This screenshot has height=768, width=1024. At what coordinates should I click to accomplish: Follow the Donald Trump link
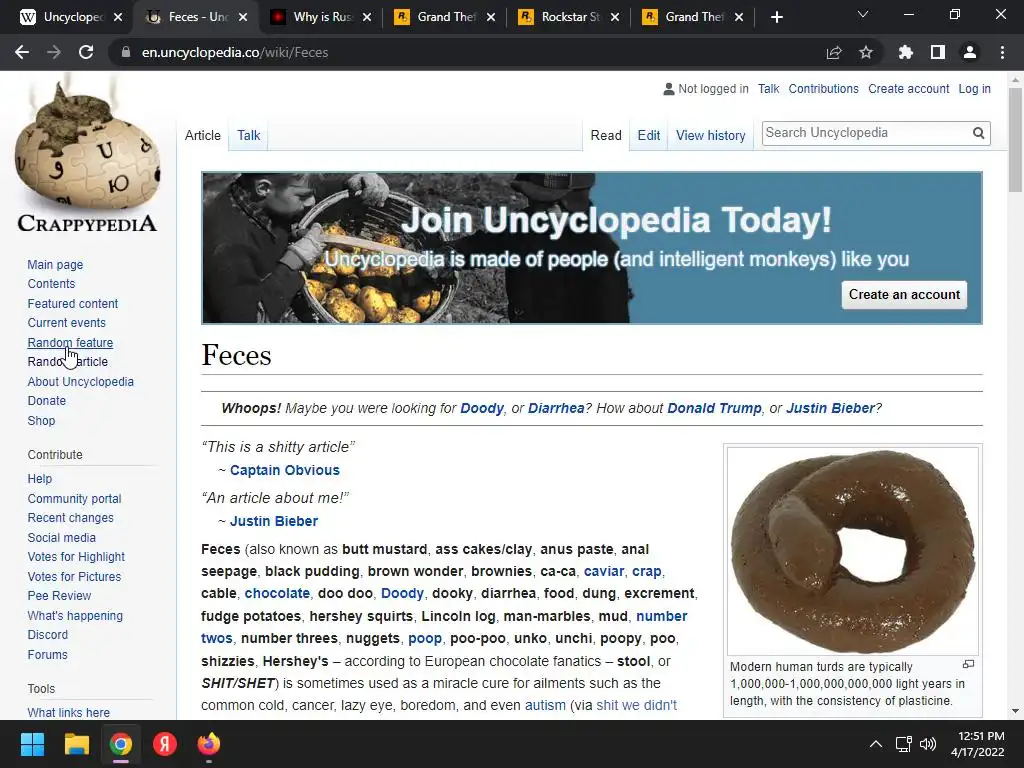[x=714, y=408]
